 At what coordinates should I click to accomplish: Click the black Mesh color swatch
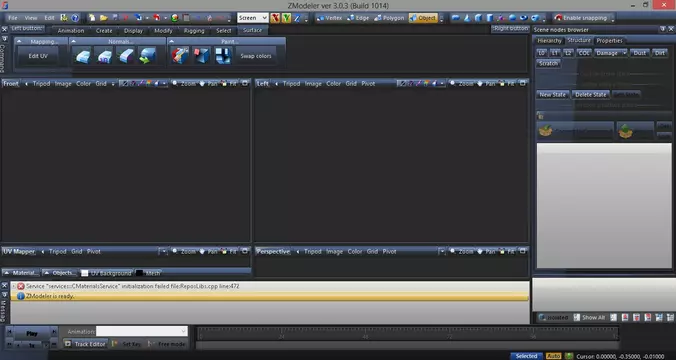coord(139,273)
